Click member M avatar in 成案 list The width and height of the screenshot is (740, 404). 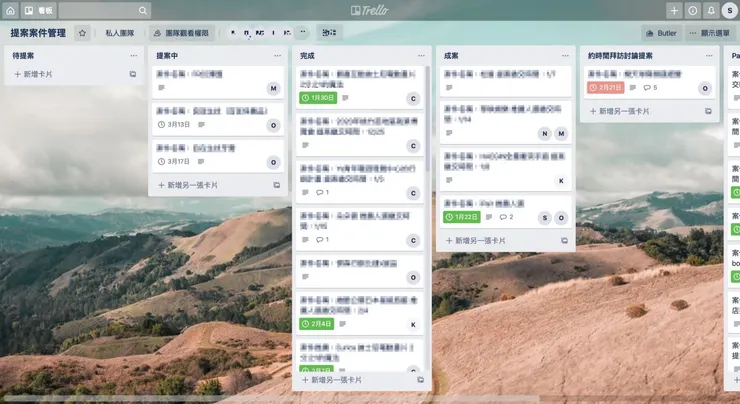[561, 134]
